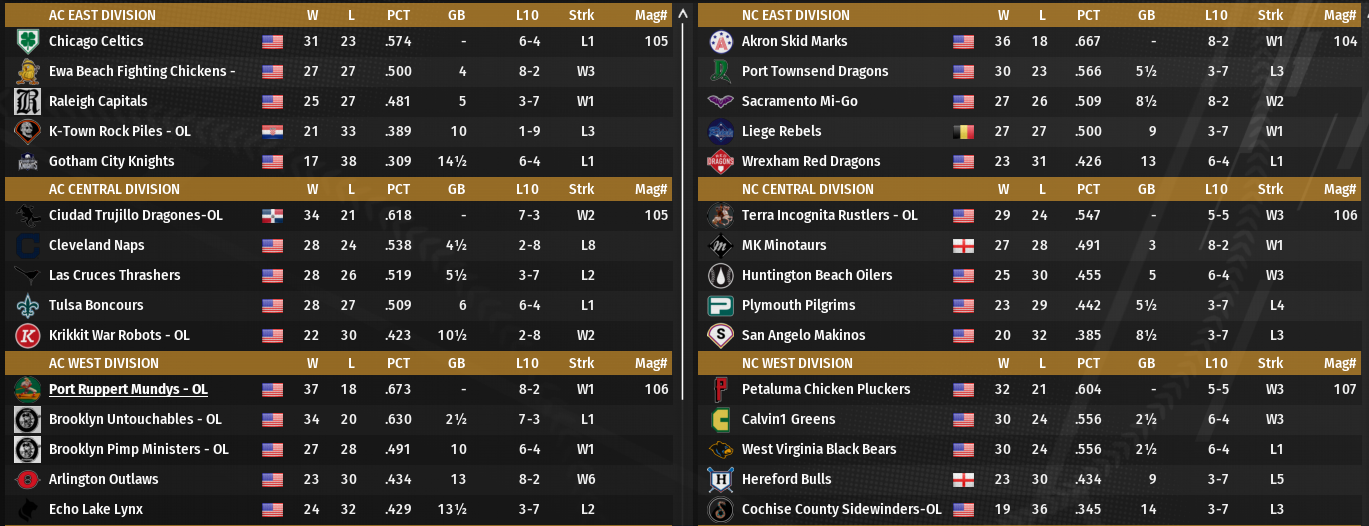Click the Chicago Celtics shamrock logo
Viewport: 1369px width, 526px height.
[x=27, y=42]
